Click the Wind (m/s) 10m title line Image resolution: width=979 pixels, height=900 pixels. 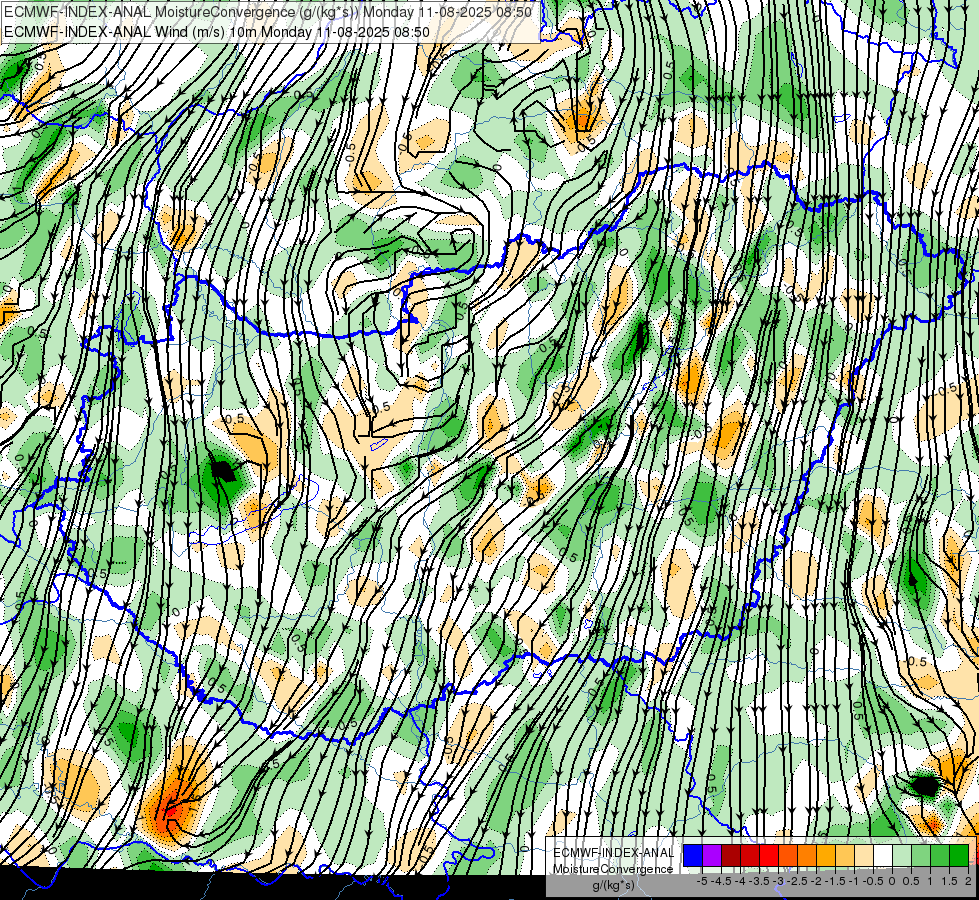pyautogui.click(x=217, y=31)
